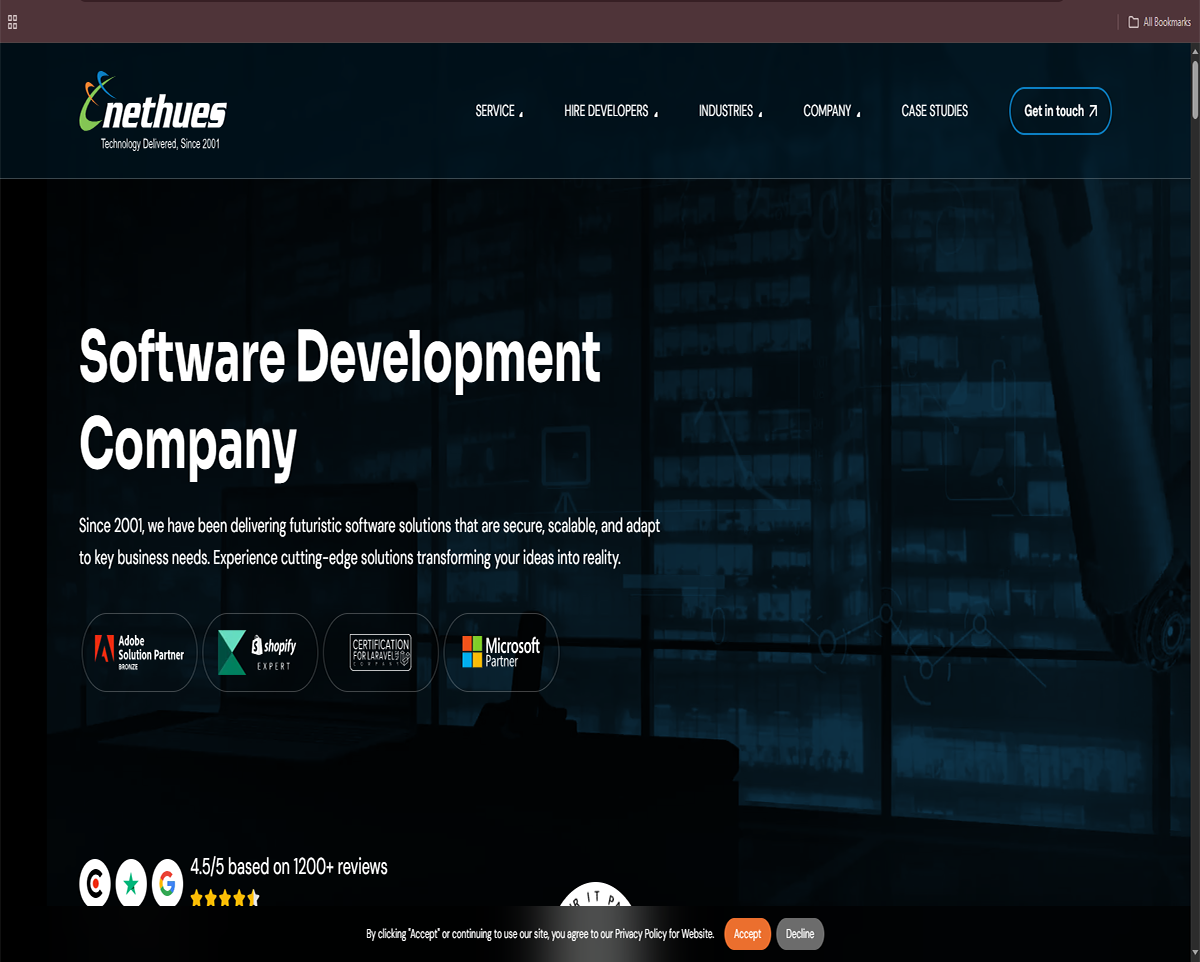Open the All Bookmarks folder

[1159, 22]
